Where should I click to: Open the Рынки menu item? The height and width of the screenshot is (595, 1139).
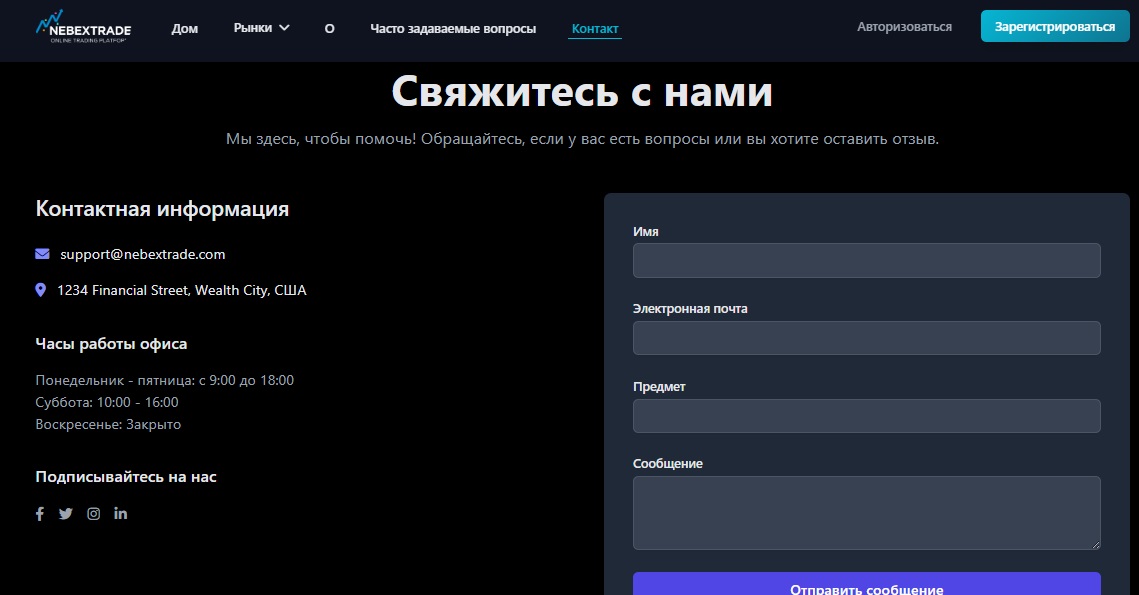tap(253, 28)
